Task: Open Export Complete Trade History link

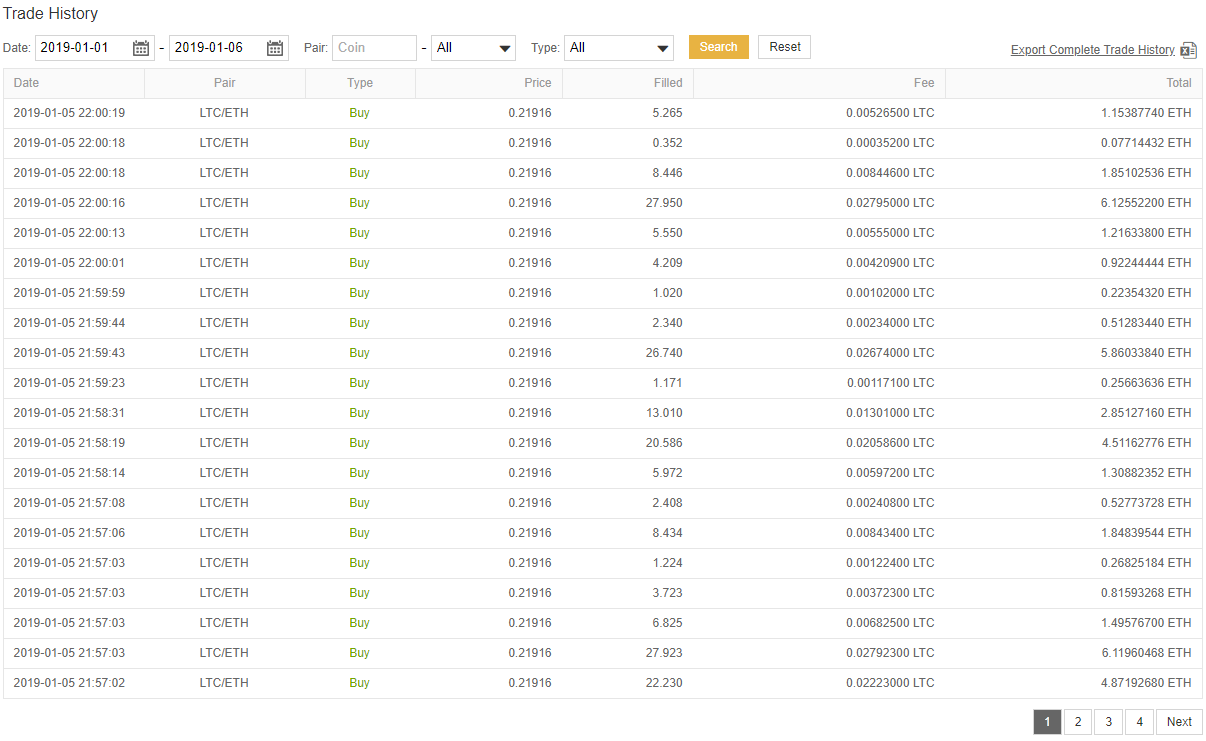Action: [x=1093, y=50]
